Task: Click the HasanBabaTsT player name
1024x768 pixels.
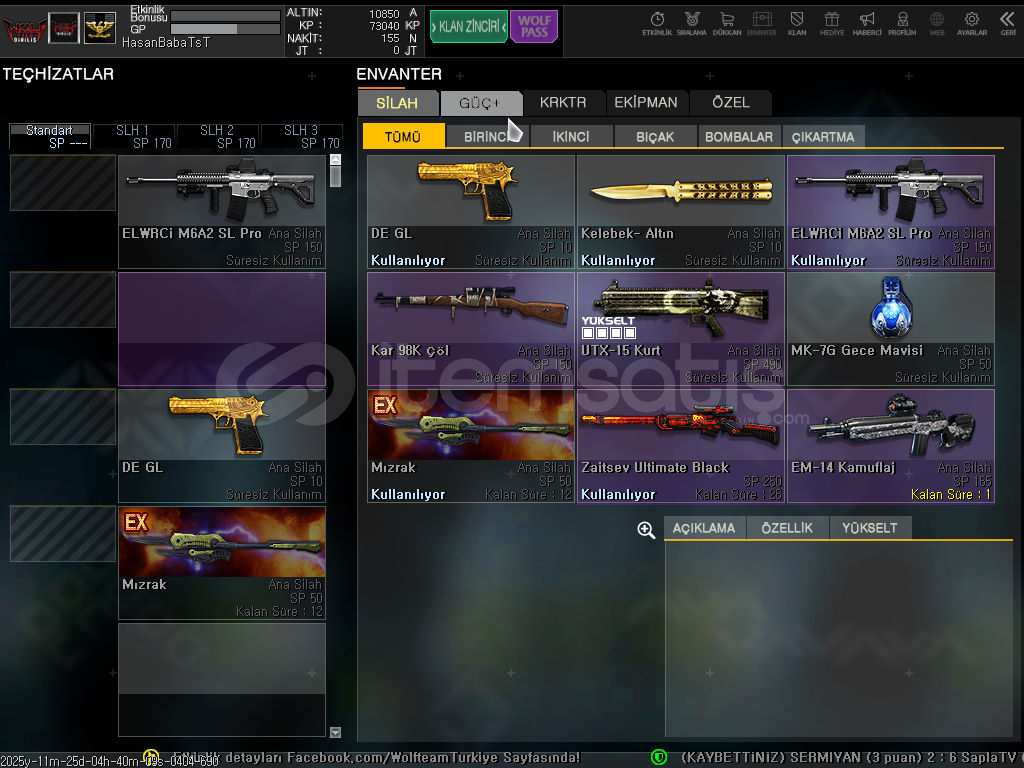Action: (166, 42)
